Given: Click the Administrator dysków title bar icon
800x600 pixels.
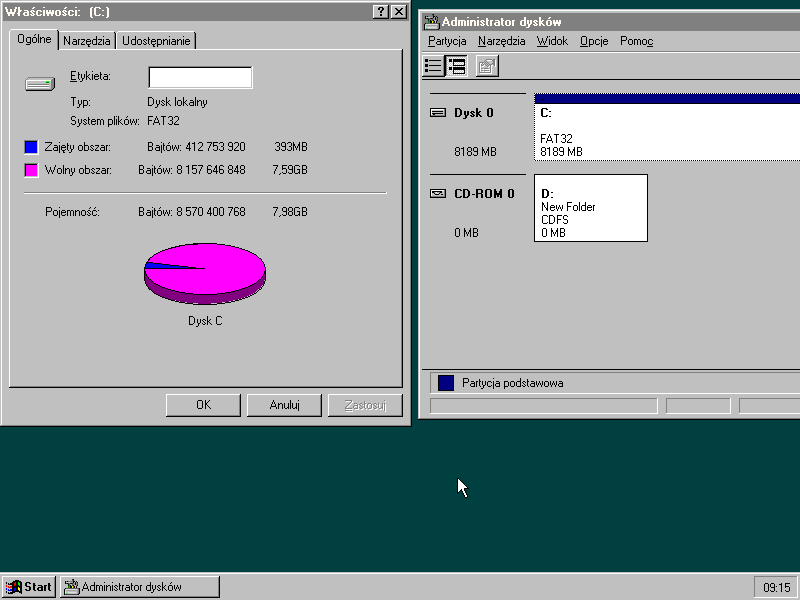Looking at the screenshot, I should (x=432, y=22).
